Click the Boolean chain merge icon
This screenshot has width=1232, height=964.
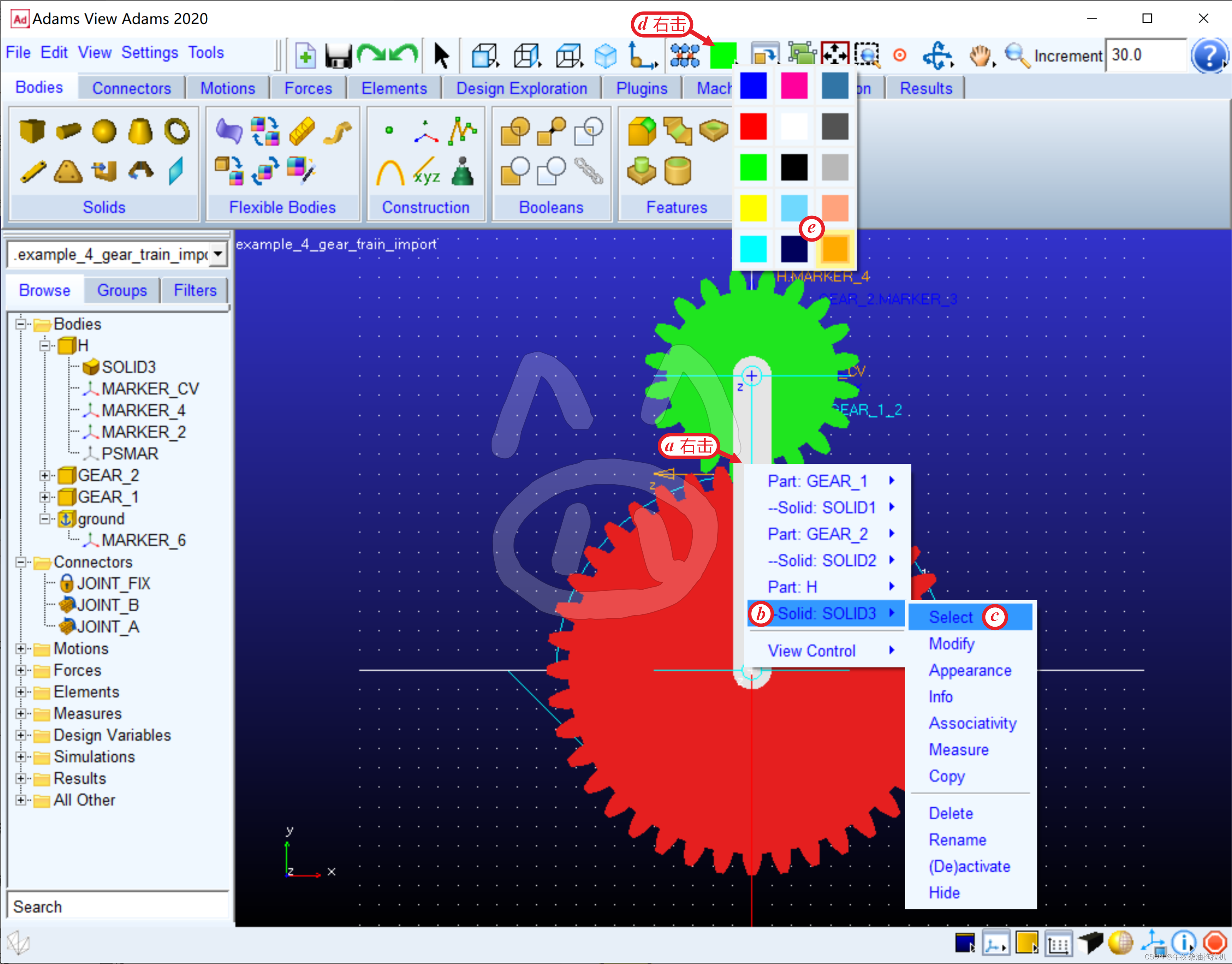[588, 171]
